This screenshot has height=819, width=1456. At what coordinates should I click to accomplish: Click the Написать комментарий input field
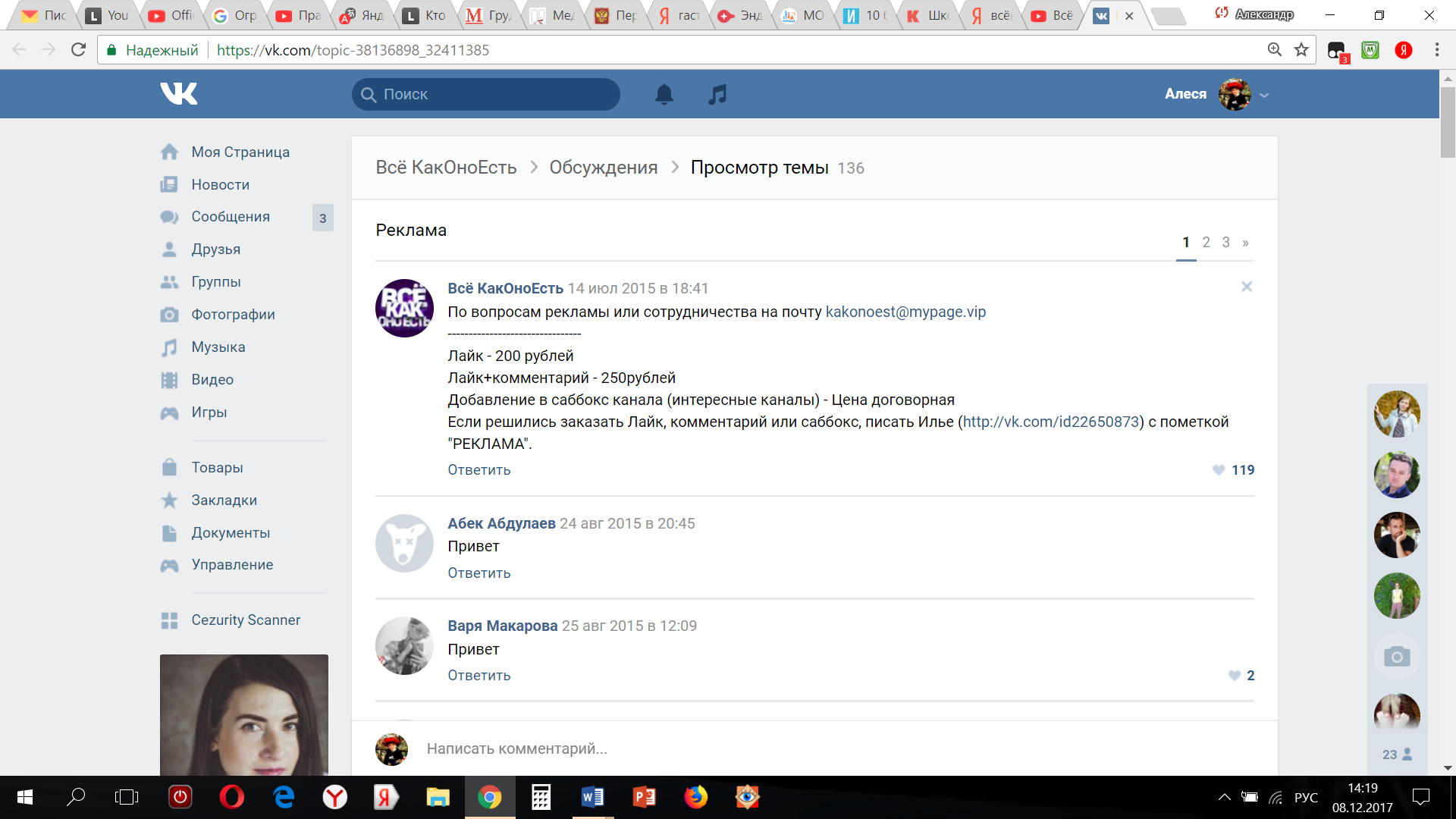tap(682, 748)
